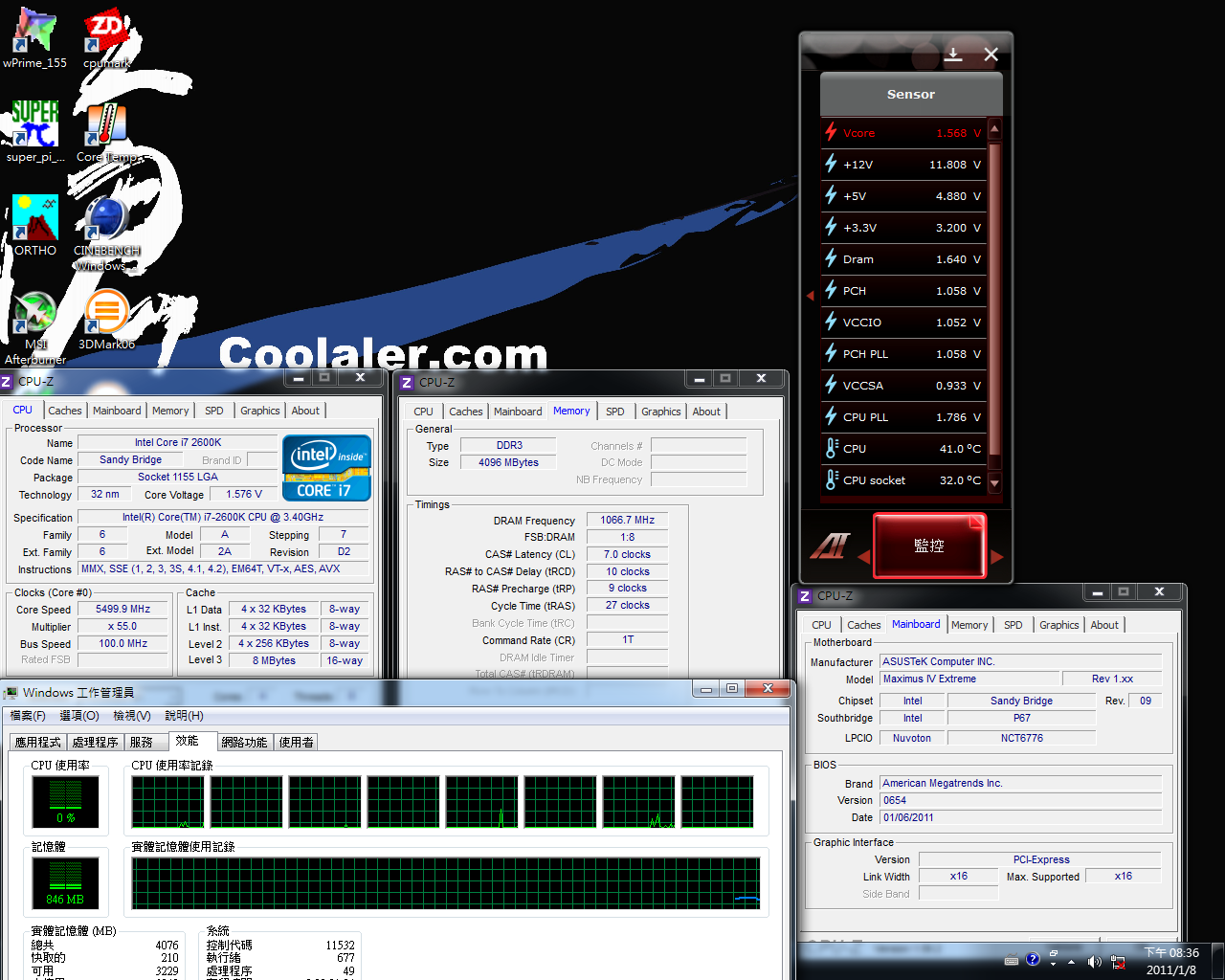Viewport: 1225px width, 980px height.
Task: Open the SPD tab in the CPU-Z Memory window
Action: click(615, 412)
